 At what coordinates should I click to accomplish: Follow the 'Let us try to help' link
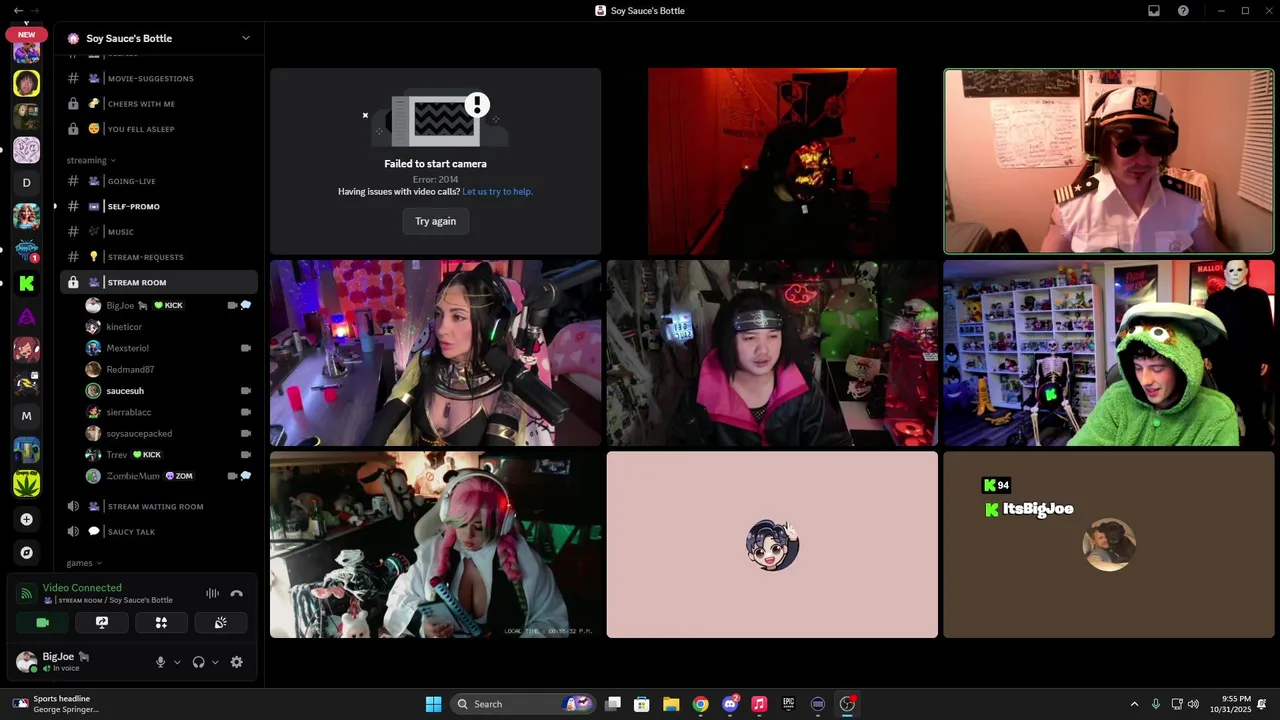pos(497,191)
